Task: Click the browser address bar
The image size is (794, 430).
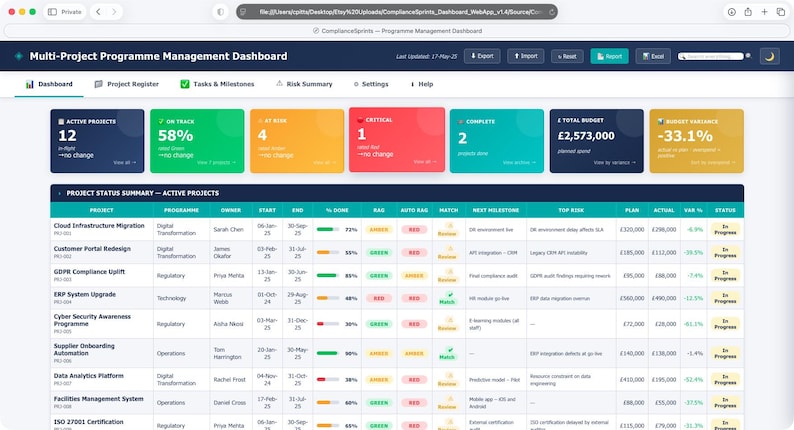Action: point(397,12)
